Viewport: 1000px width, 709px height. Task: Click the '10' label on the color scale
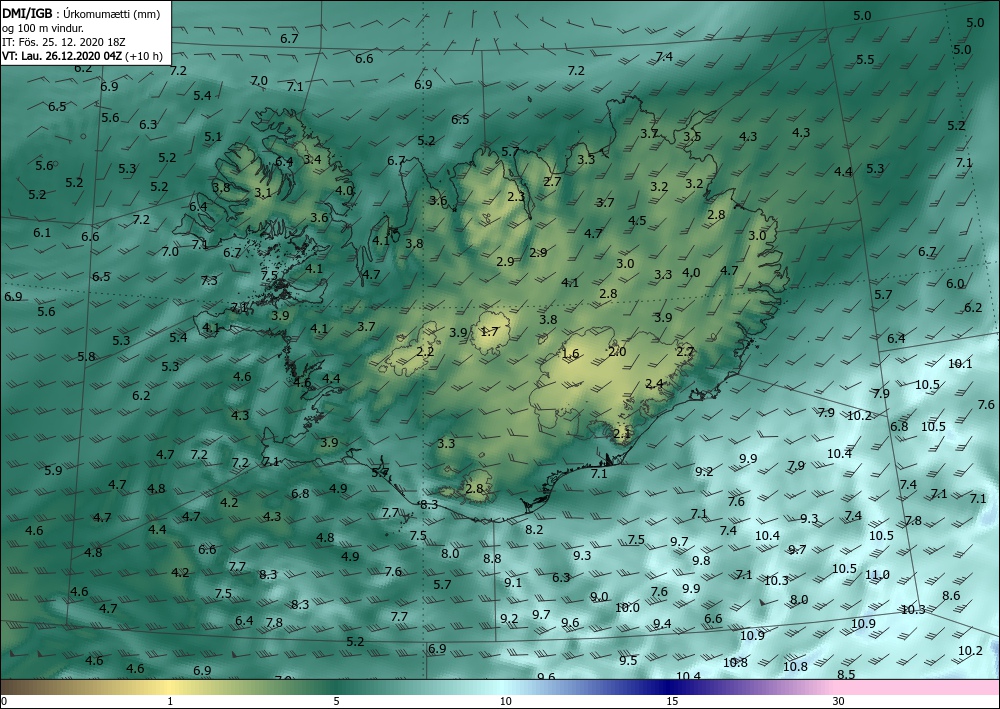point(505,702)
